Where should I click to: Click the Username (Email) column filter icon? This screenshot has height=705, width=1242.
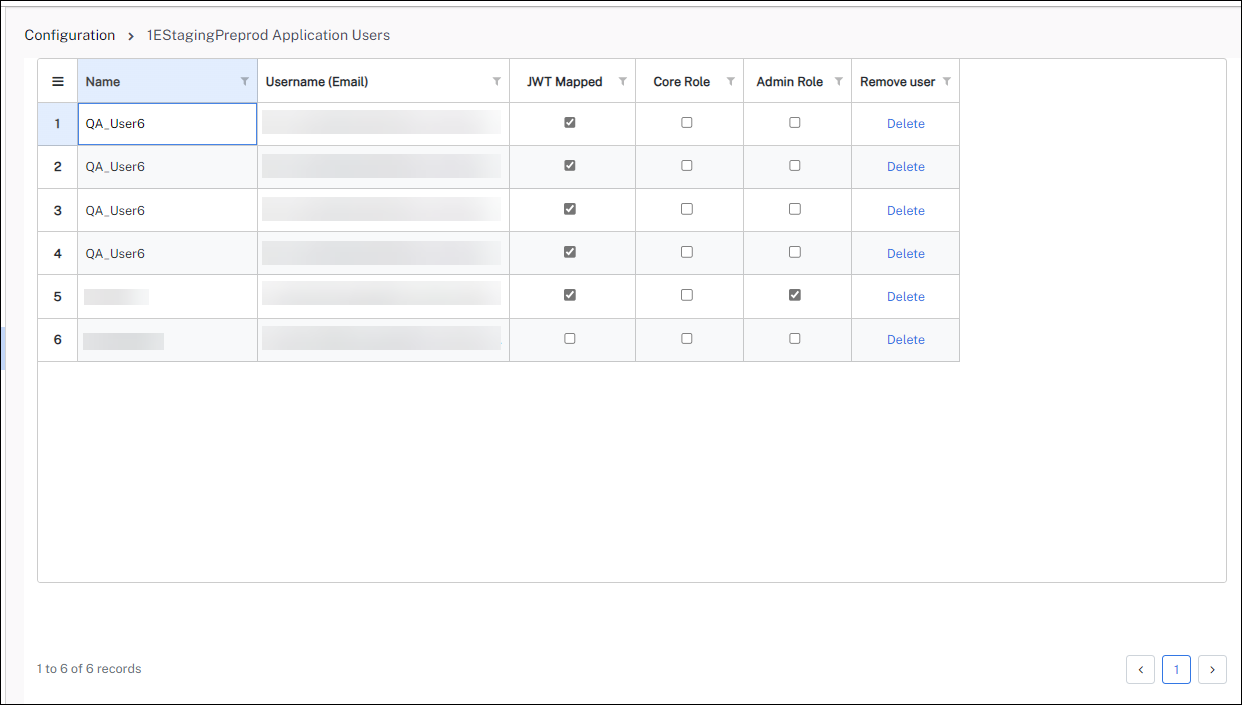[497, 81]
